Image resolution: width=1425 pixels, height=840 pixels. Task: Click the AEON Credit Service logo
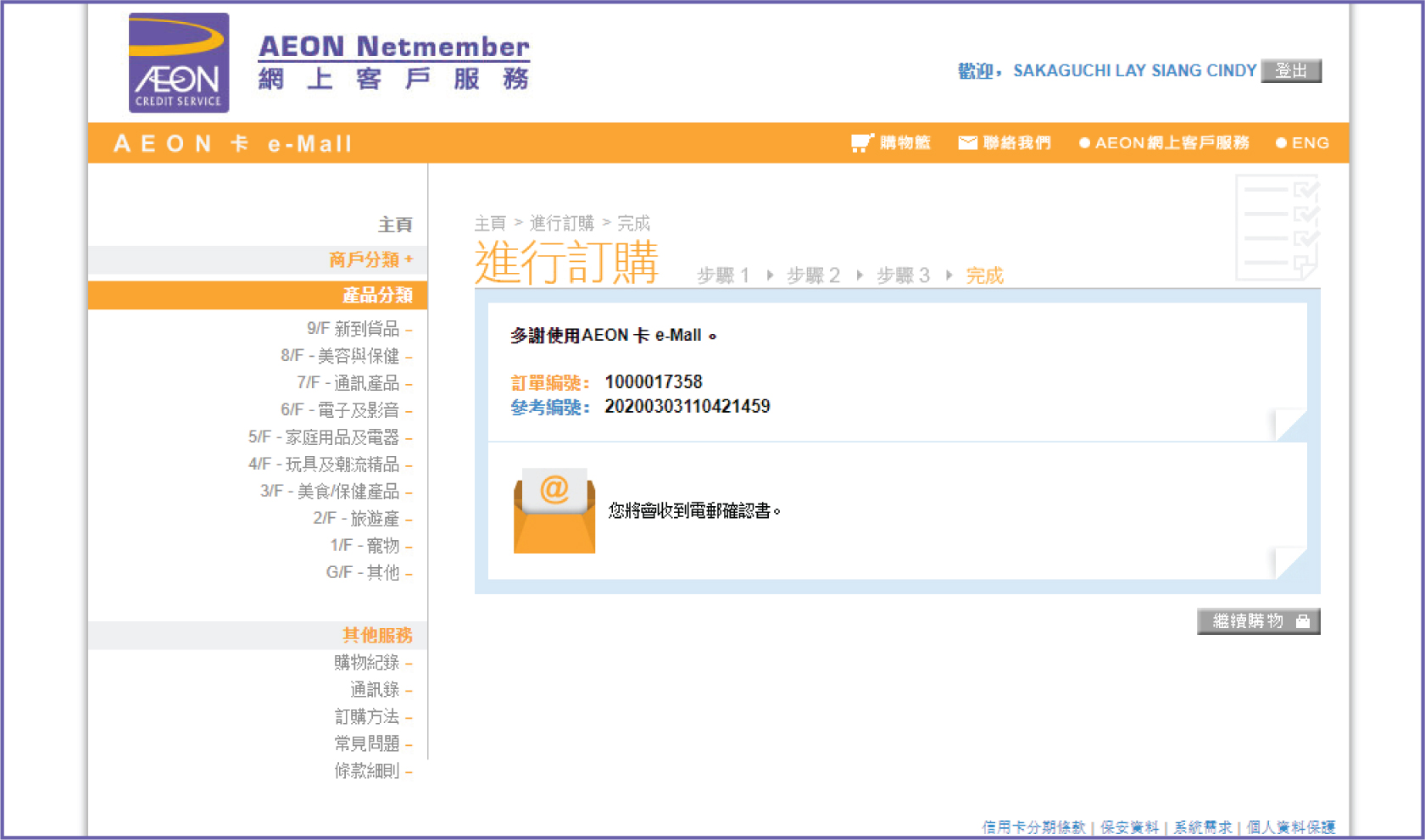tap(179, 63)
